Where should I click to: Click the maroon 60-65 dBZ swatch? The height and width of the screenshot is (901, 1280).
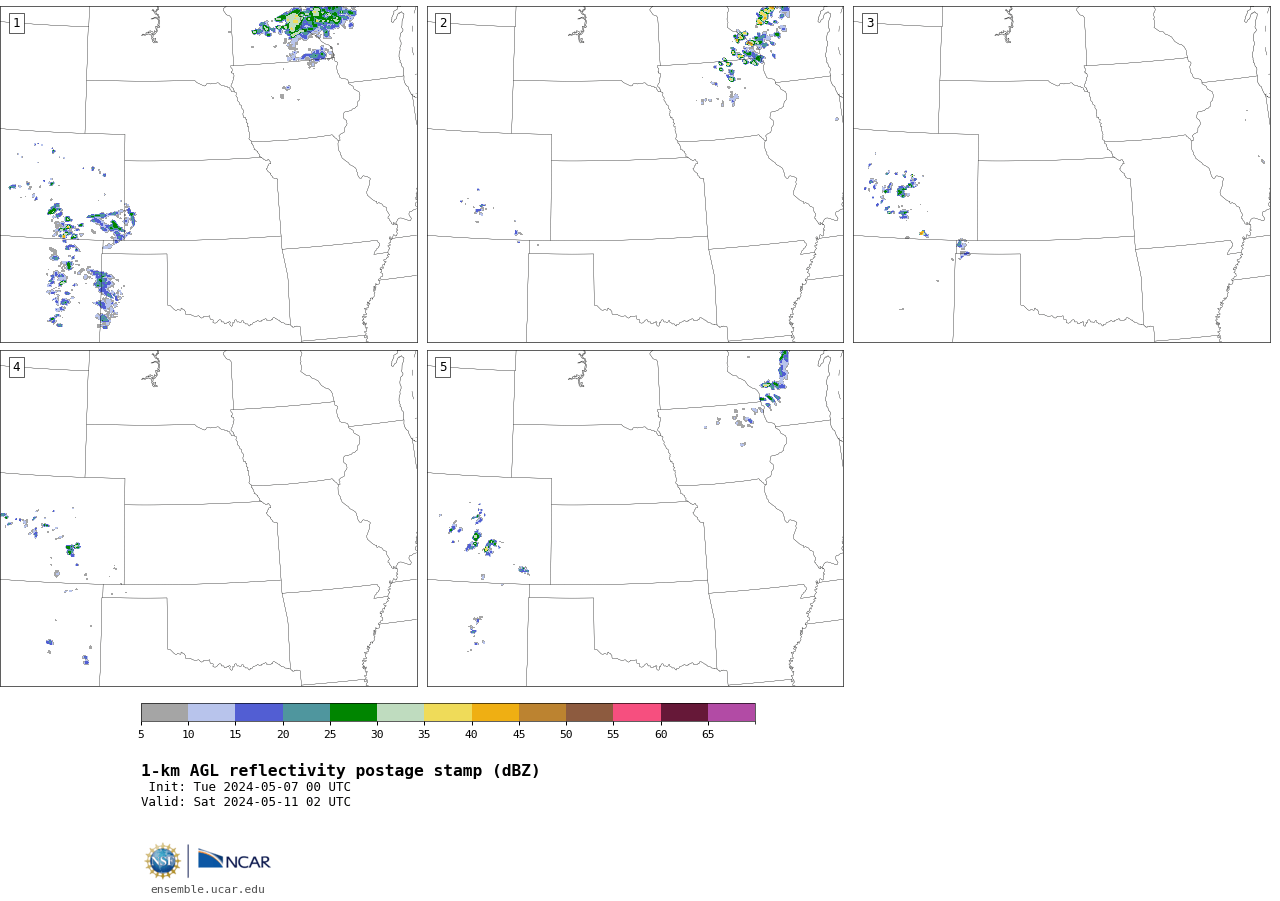click(684, 712)
